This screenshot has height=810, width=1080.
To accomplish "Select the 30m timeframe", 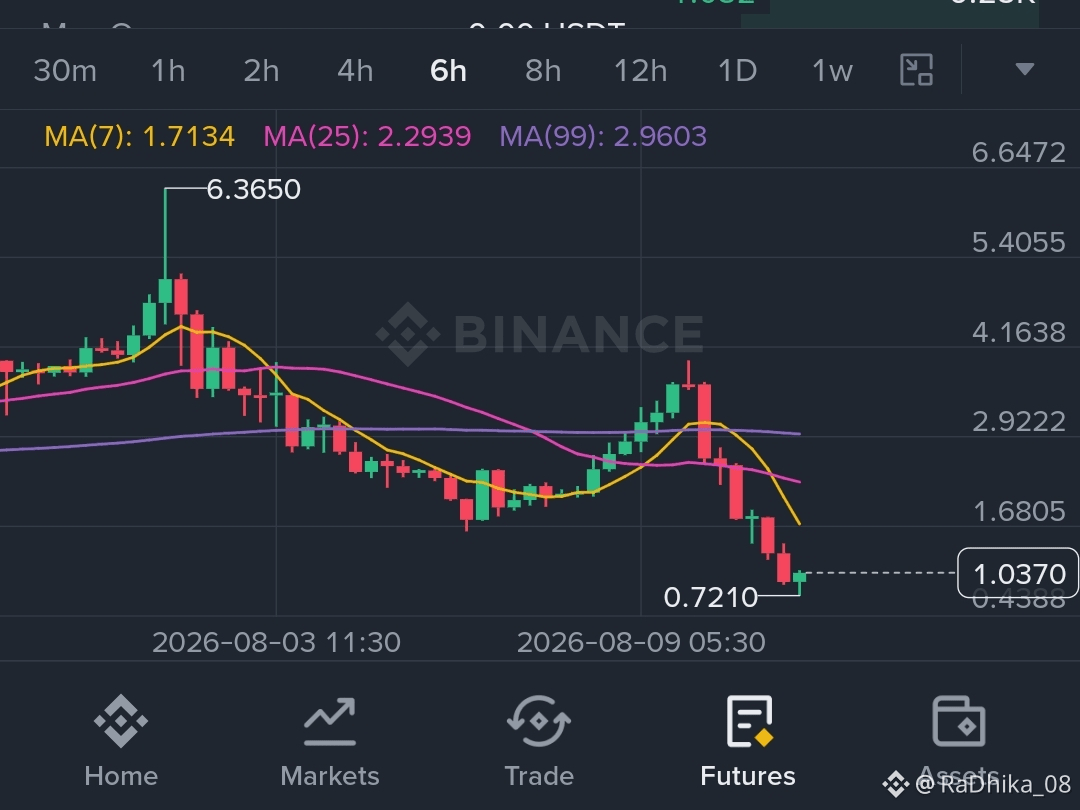I will 65,70.
